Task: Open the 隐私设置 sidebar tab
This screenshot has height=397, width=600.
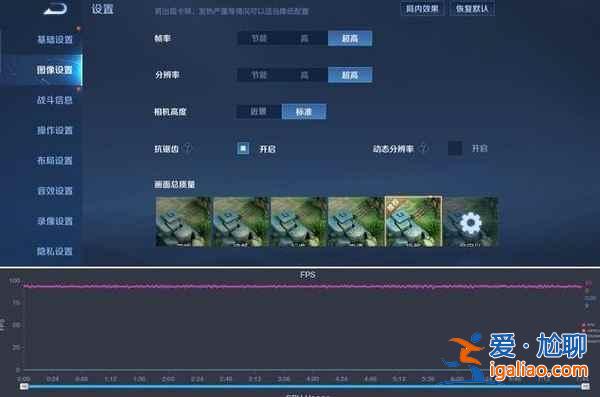Action: pos(55,251)
